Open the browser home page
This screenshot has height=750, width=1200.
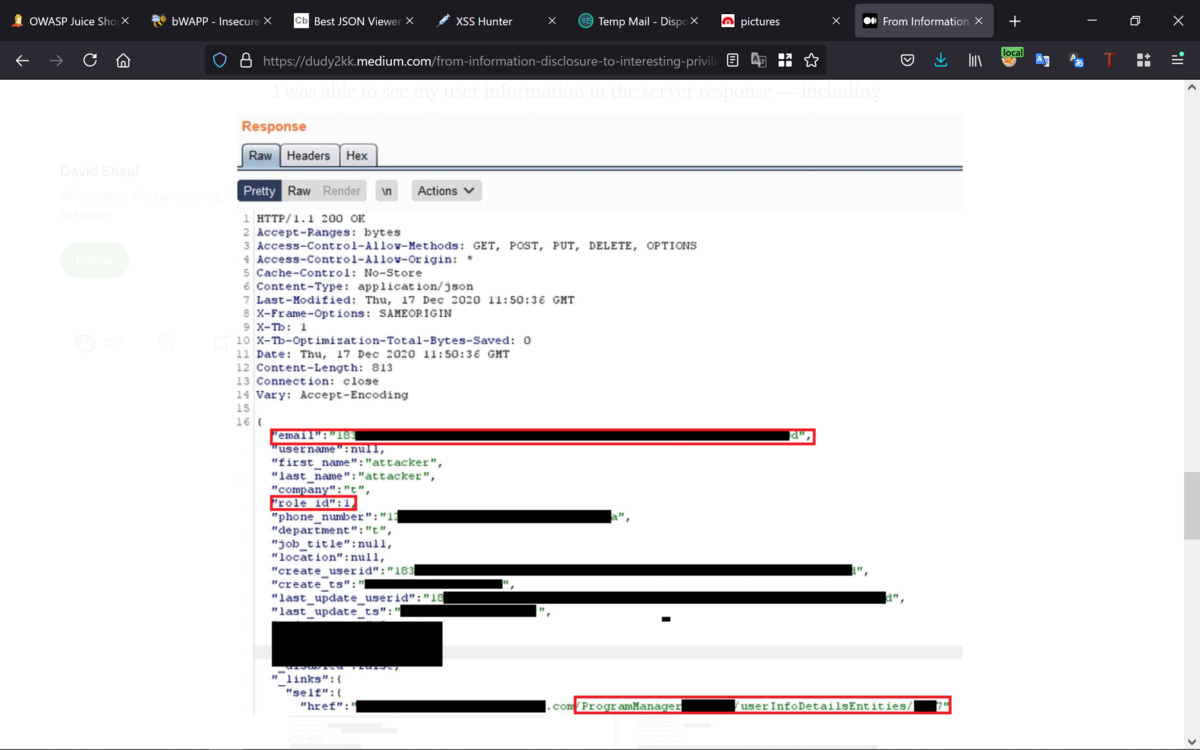coord(123,61)
